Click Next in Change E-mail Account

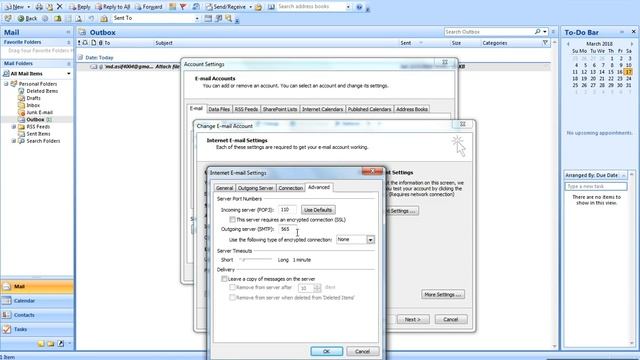click(x=413, y=320)
